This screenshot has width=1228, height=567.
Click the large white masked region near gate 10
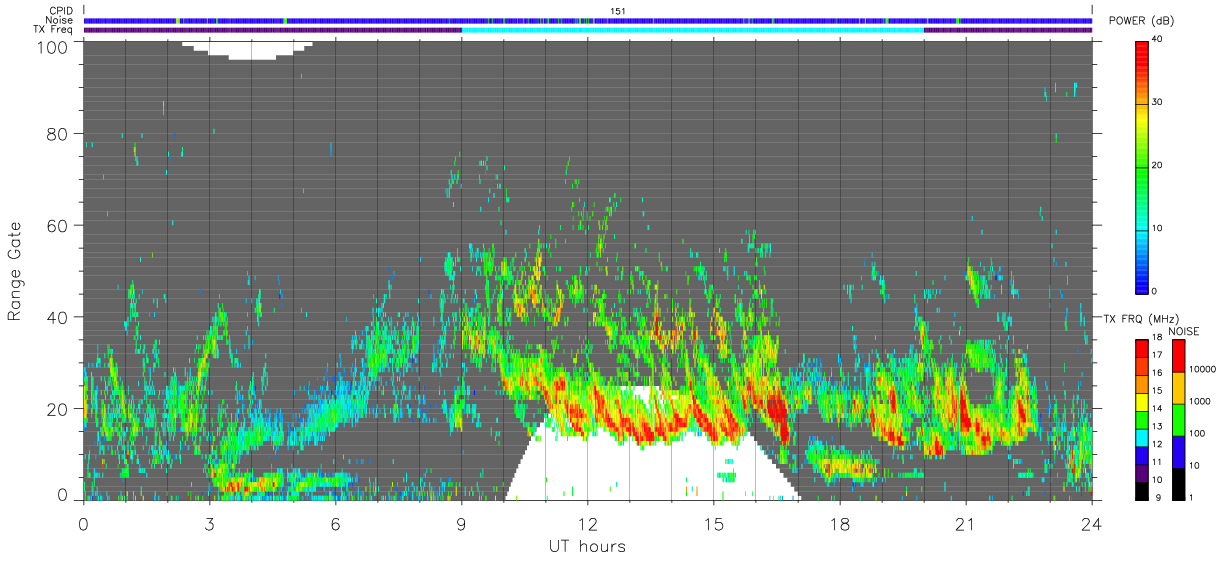tap(652, 460)
